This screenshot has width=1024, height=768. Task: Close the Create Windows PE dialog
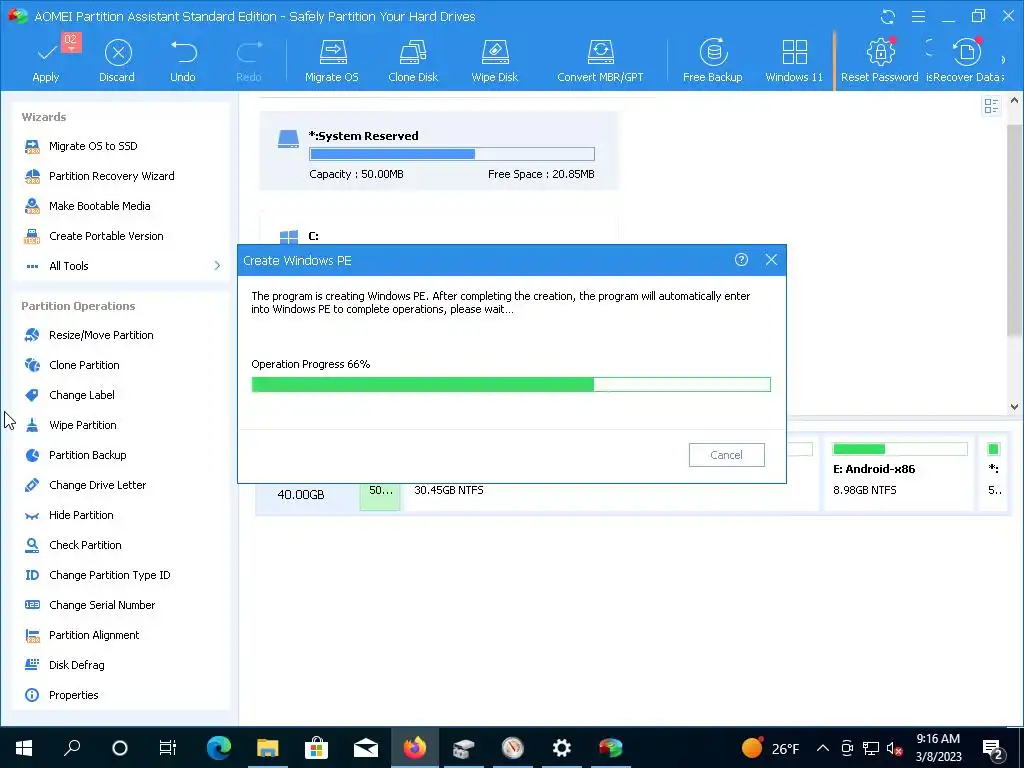(x=771, y=260)
